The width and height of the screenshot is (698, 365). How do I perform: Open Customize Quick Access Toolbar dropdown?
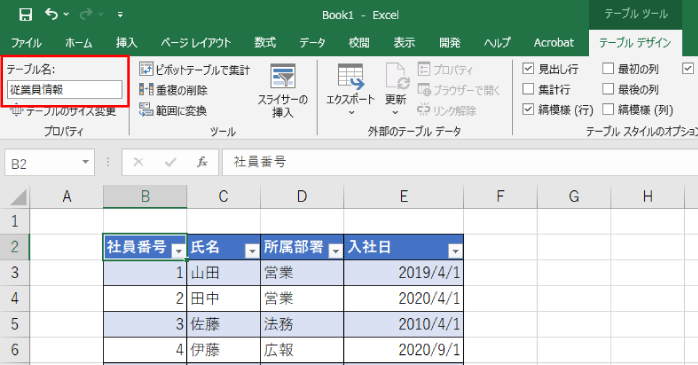click(x=120, y=15)
